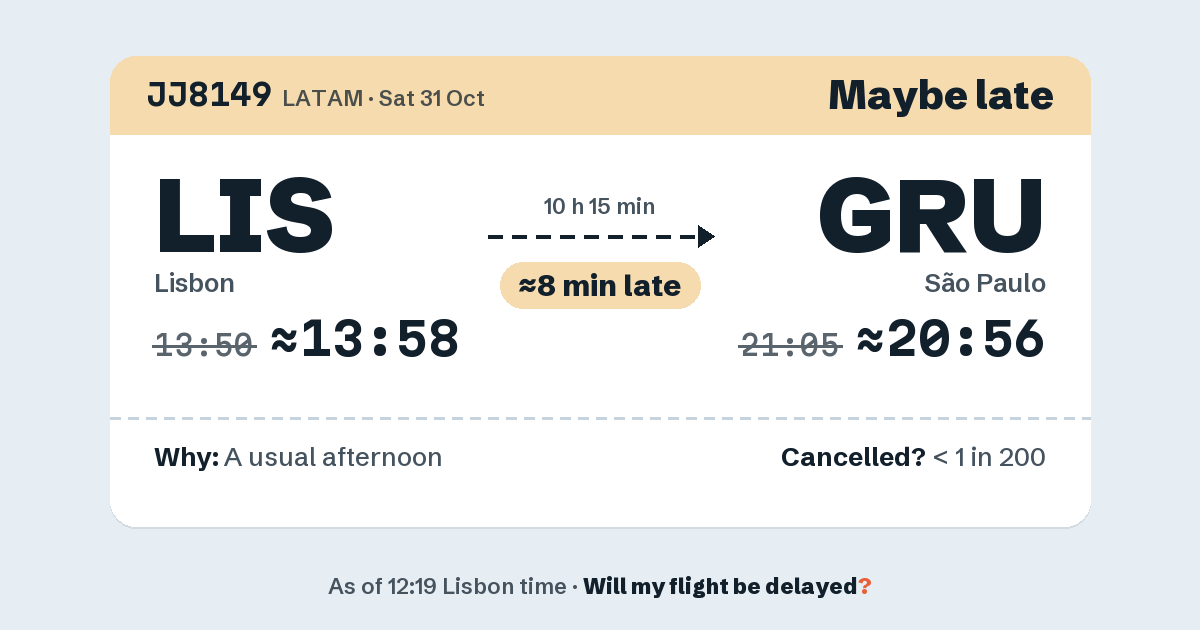The width and height of the screenshot is (1200, 630).
Task: Click the GRU airport code
Action: 932,215
